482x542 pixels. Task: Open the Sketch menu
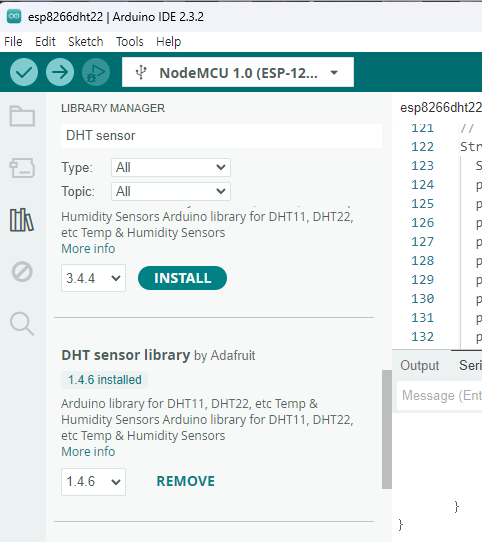click(86, 41)
